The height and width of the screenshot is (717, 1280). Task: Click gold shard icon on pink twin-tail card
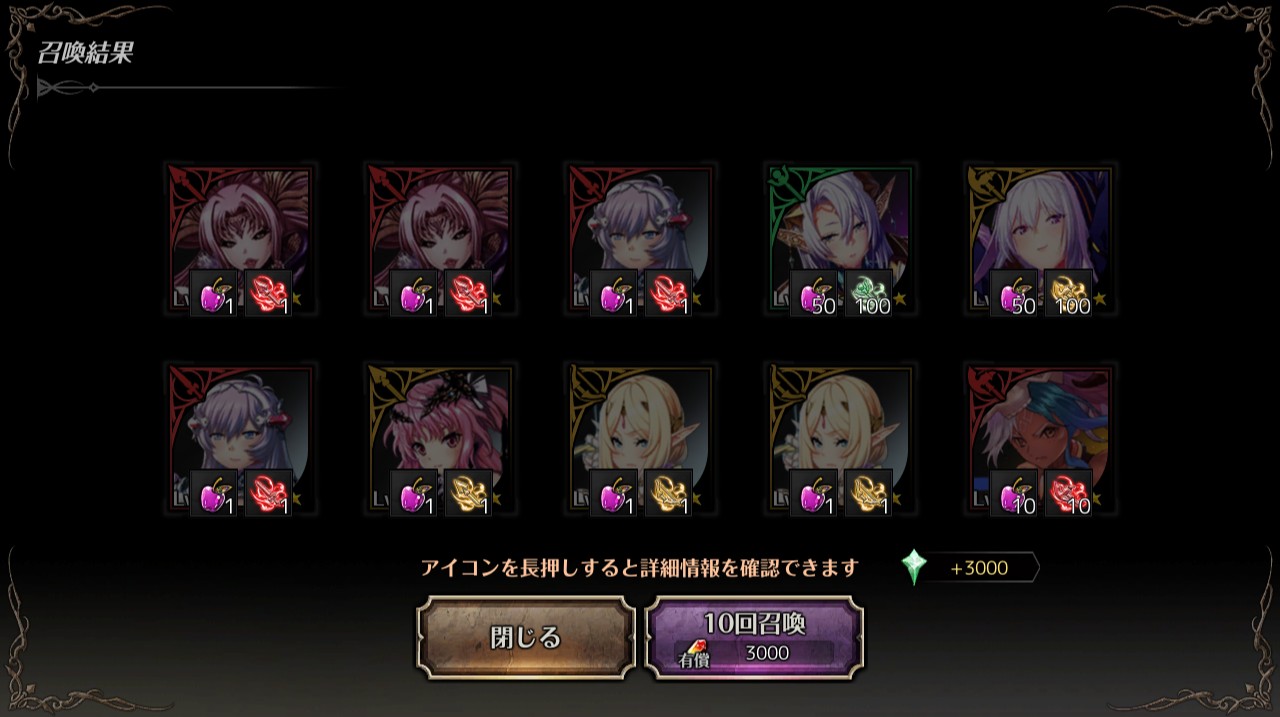click(x=469, y=494)
